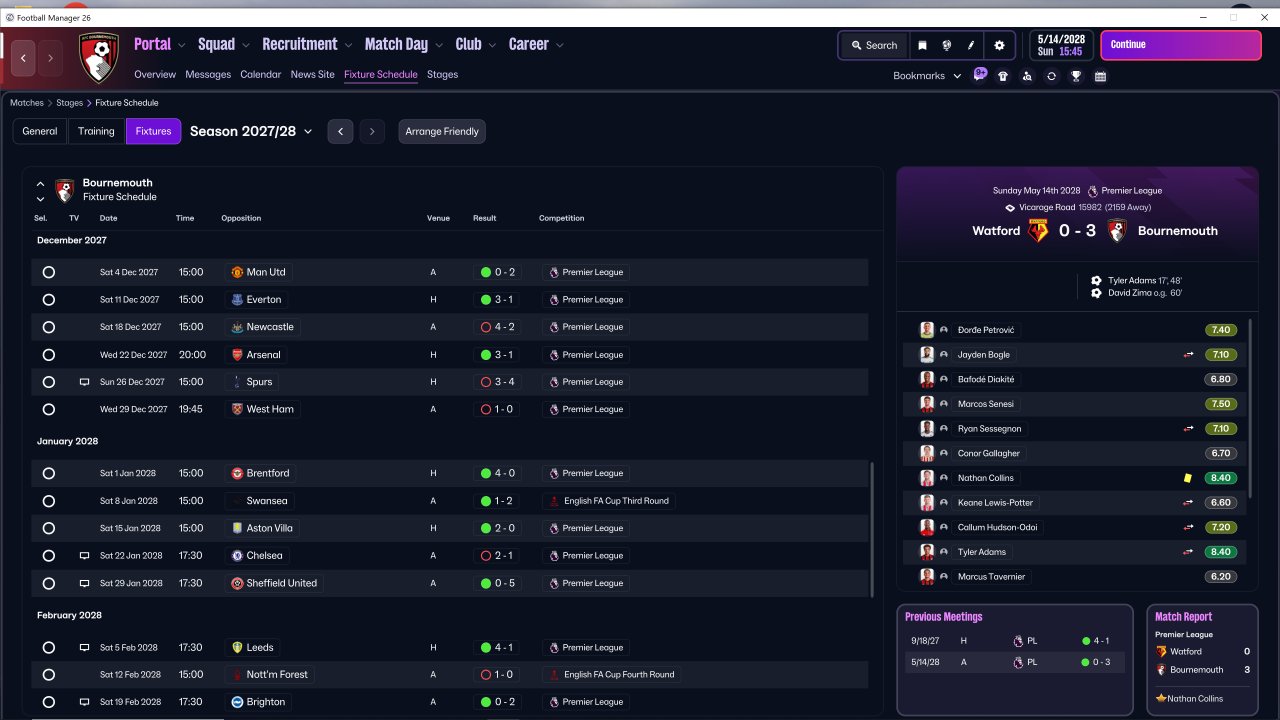This screenshot has width=1280, height=720.
Task: Select the Newcastle fixture radio button
Action: coord(49,327)
